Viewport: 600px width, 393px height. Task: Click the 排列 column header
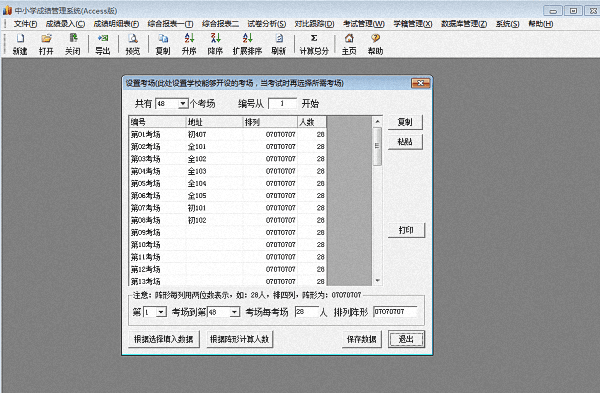270,122
